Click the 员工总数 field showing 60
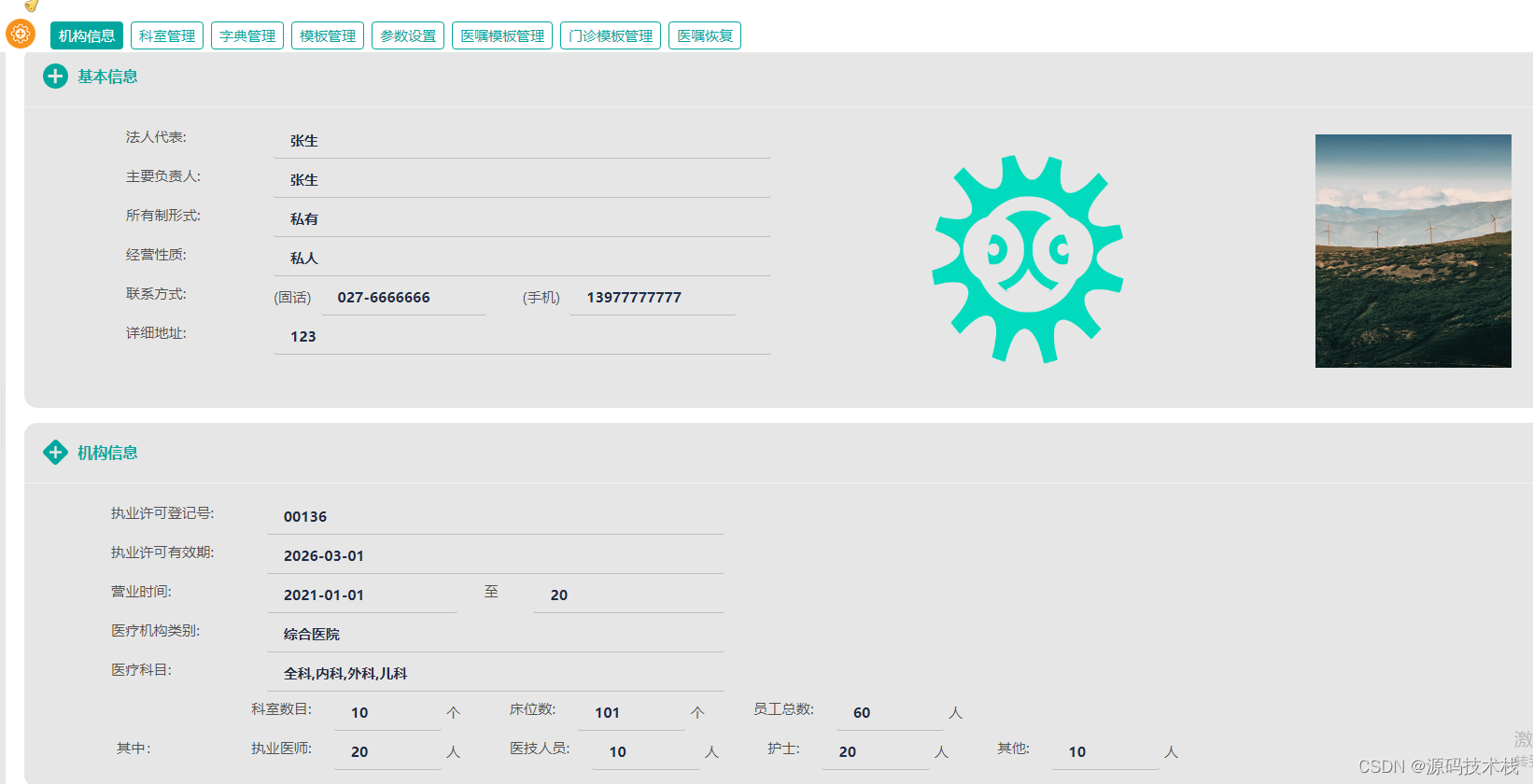1533x784 pixels. (891, 713)
